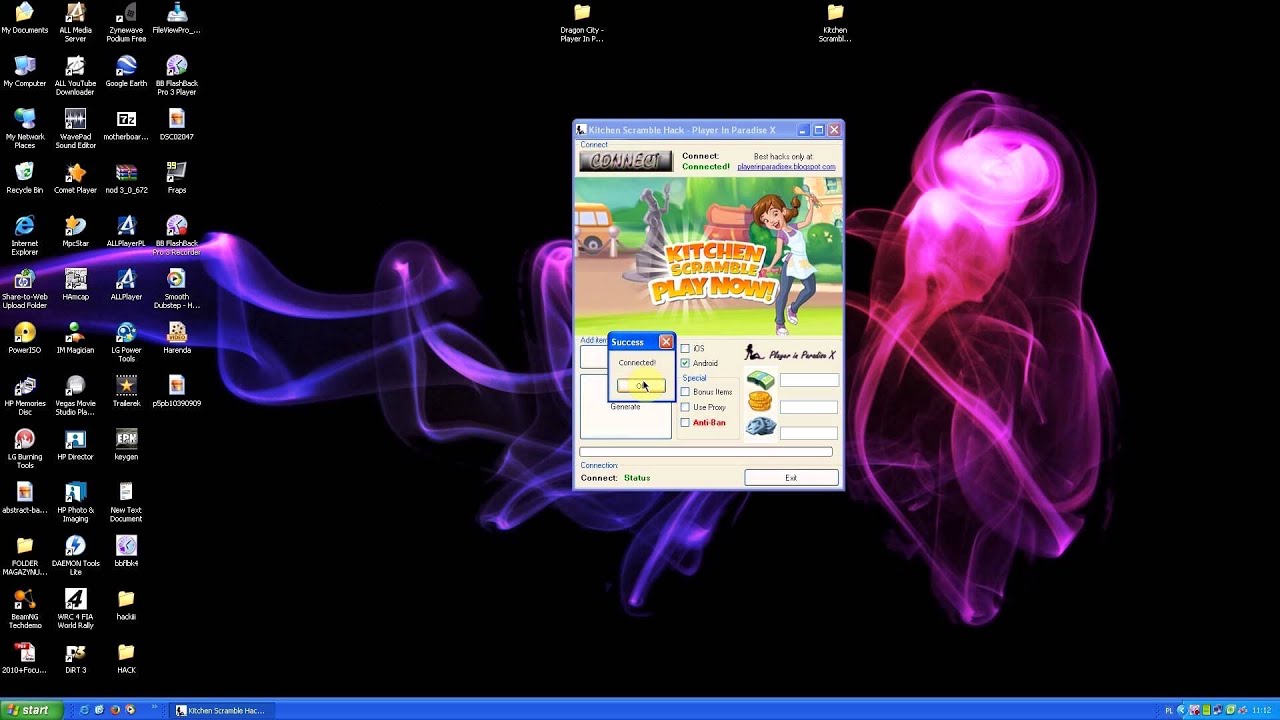Click the system tray clock
Screen dimensions: 1280x720
pyautogui.click(x=1262, y=710)
